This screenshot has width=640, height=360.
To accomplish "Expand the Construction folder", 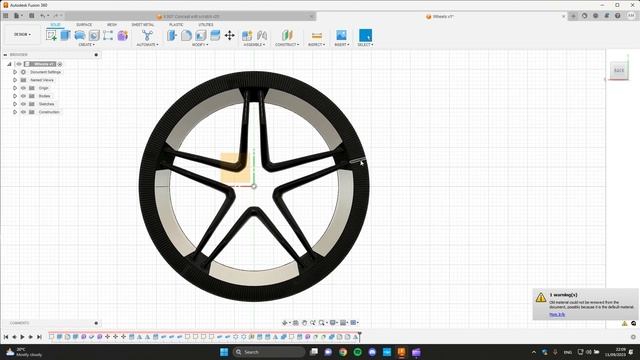I will pyautogui.click(x=15, y=112).
